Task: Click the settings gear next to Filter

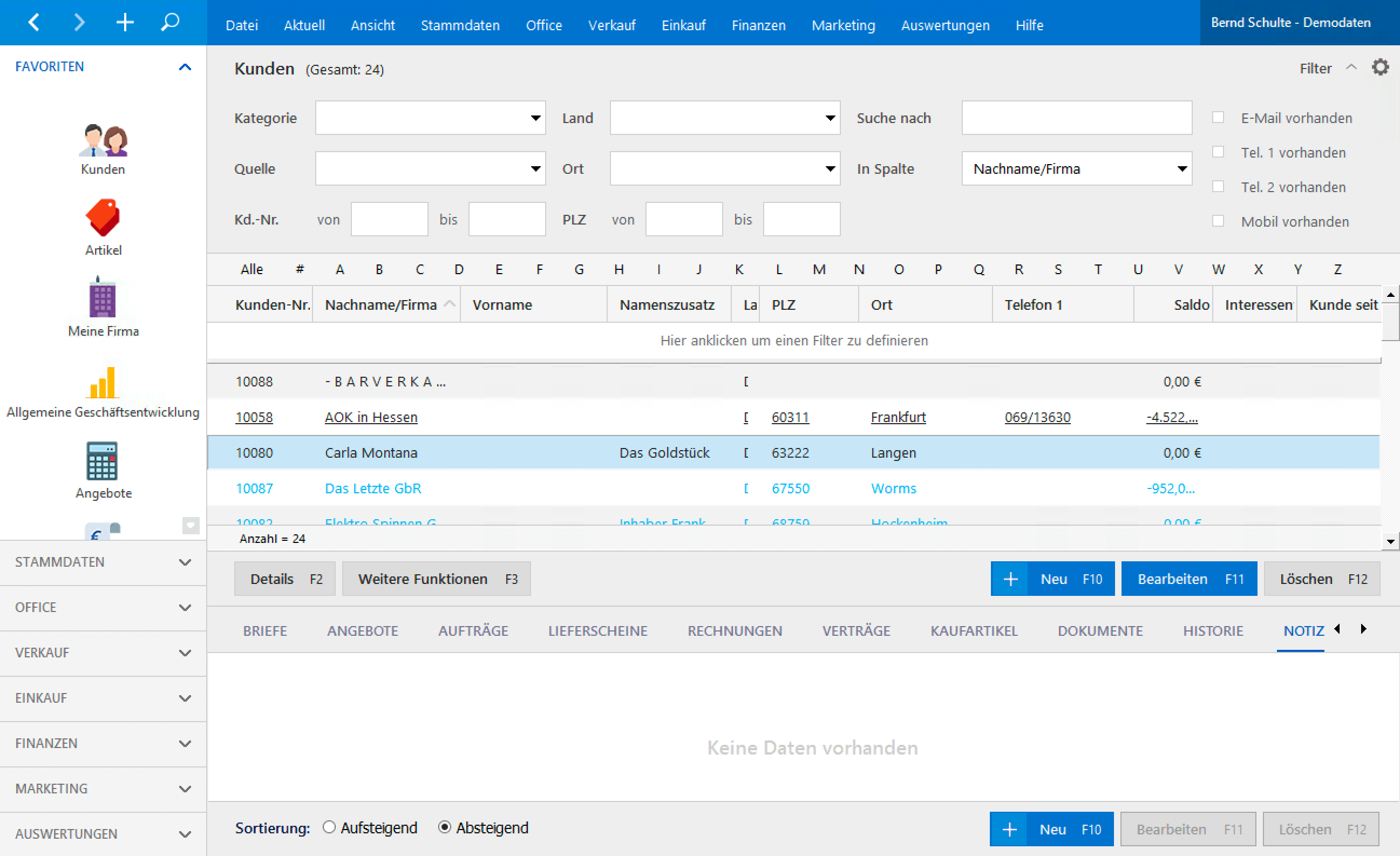Action: coord(1380,67)
